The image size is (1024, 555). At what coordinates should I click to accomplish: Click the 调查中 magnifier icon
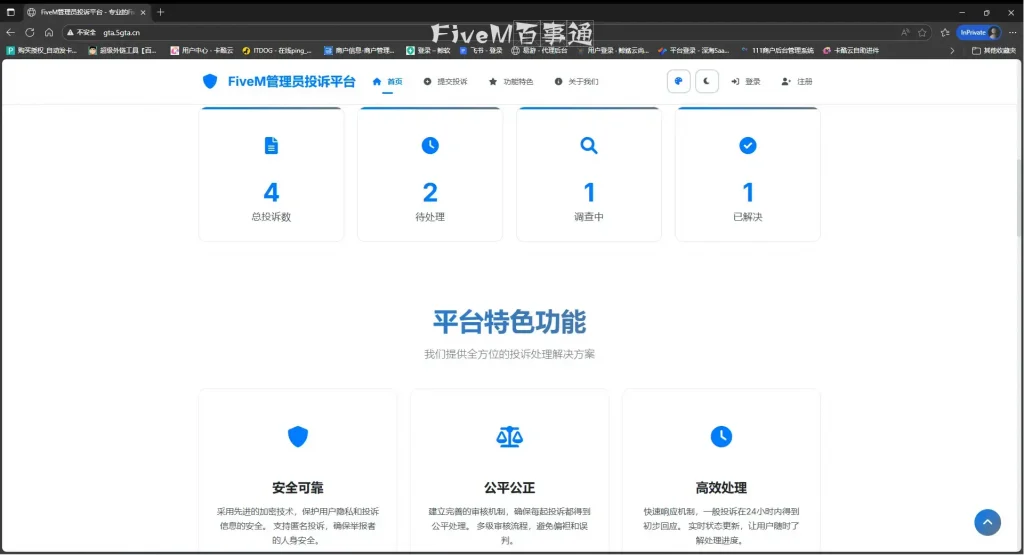click(589, 146)
